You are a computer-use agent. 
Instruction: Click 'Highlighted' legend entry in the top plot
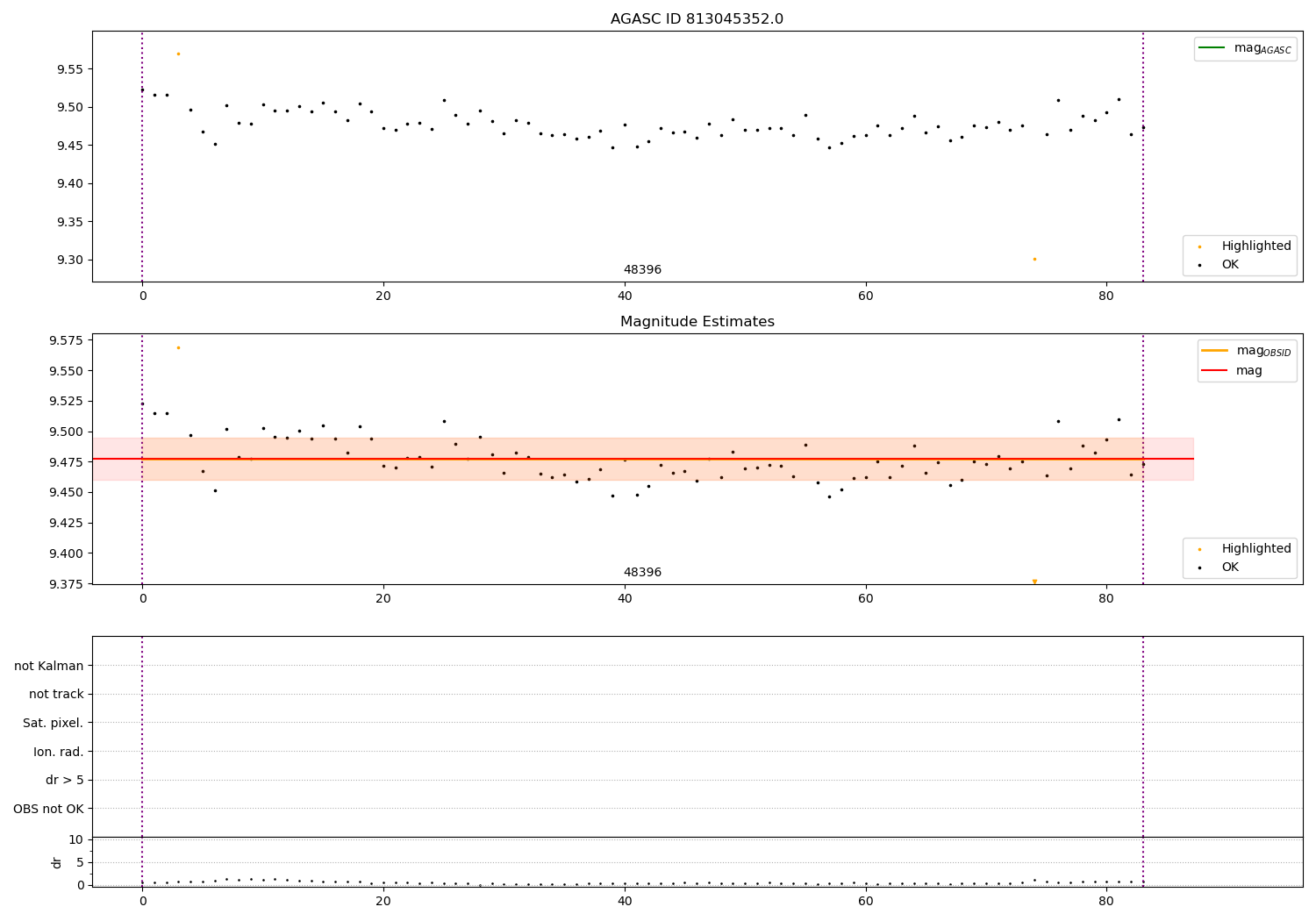point(1256,246)
